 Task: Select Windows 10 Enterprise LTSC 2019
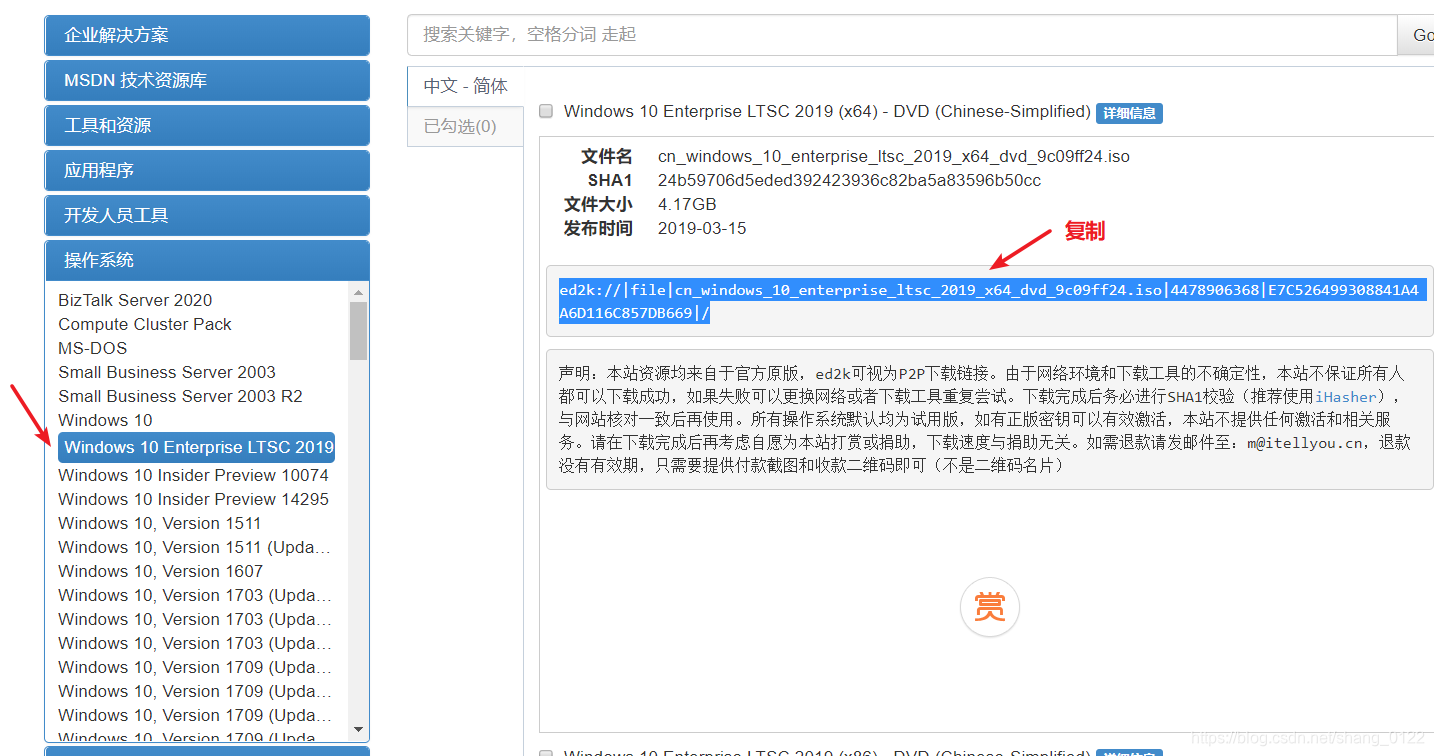coord(197,447)
